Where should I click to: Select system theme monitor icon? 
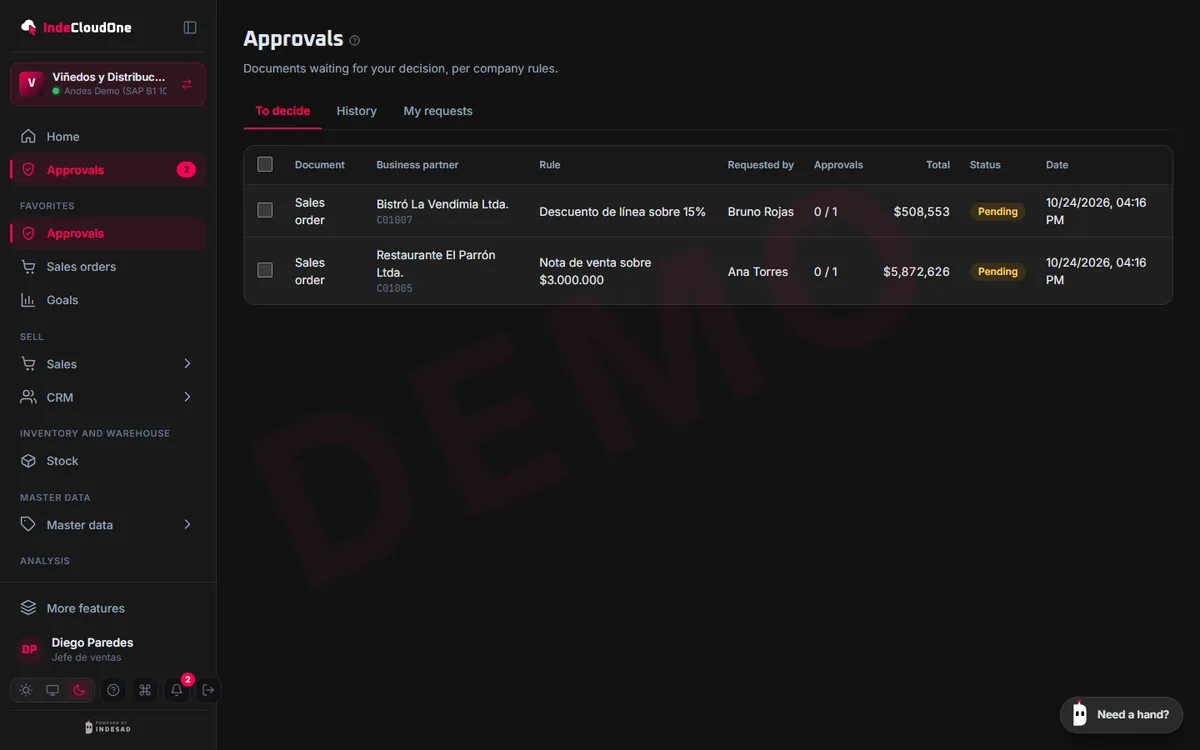click(53, 690)
